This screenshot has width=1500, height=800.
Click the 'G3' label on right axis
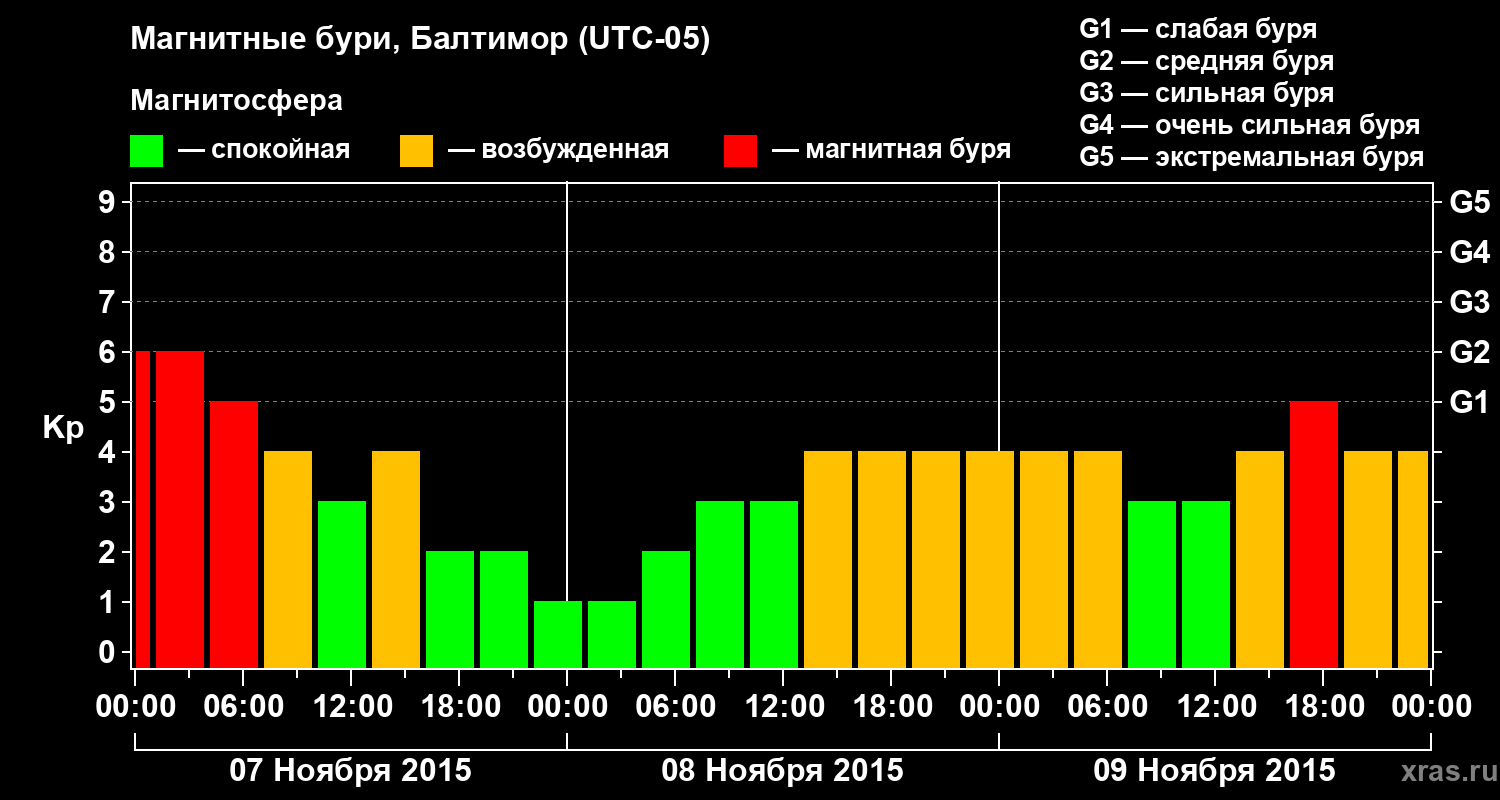[x=1469, y=303]
